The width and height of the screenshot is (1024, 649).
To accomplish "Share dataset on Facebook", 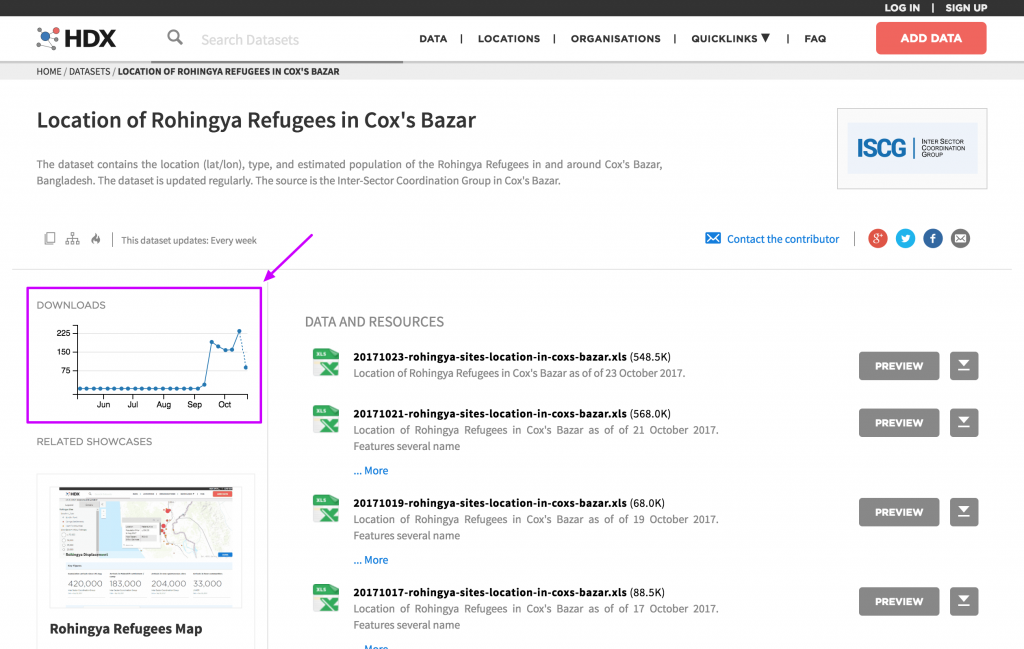I will coord(933,238).
